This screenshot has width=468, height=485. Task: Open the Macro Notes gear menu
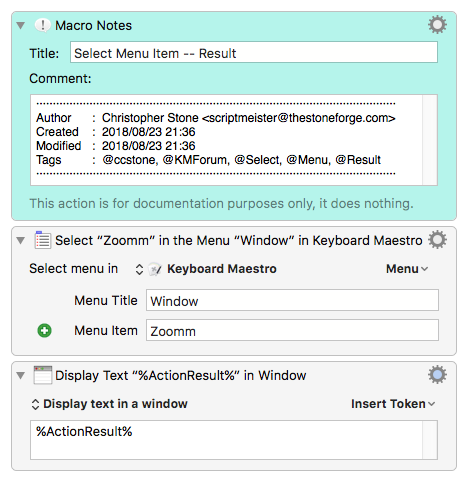437,25
